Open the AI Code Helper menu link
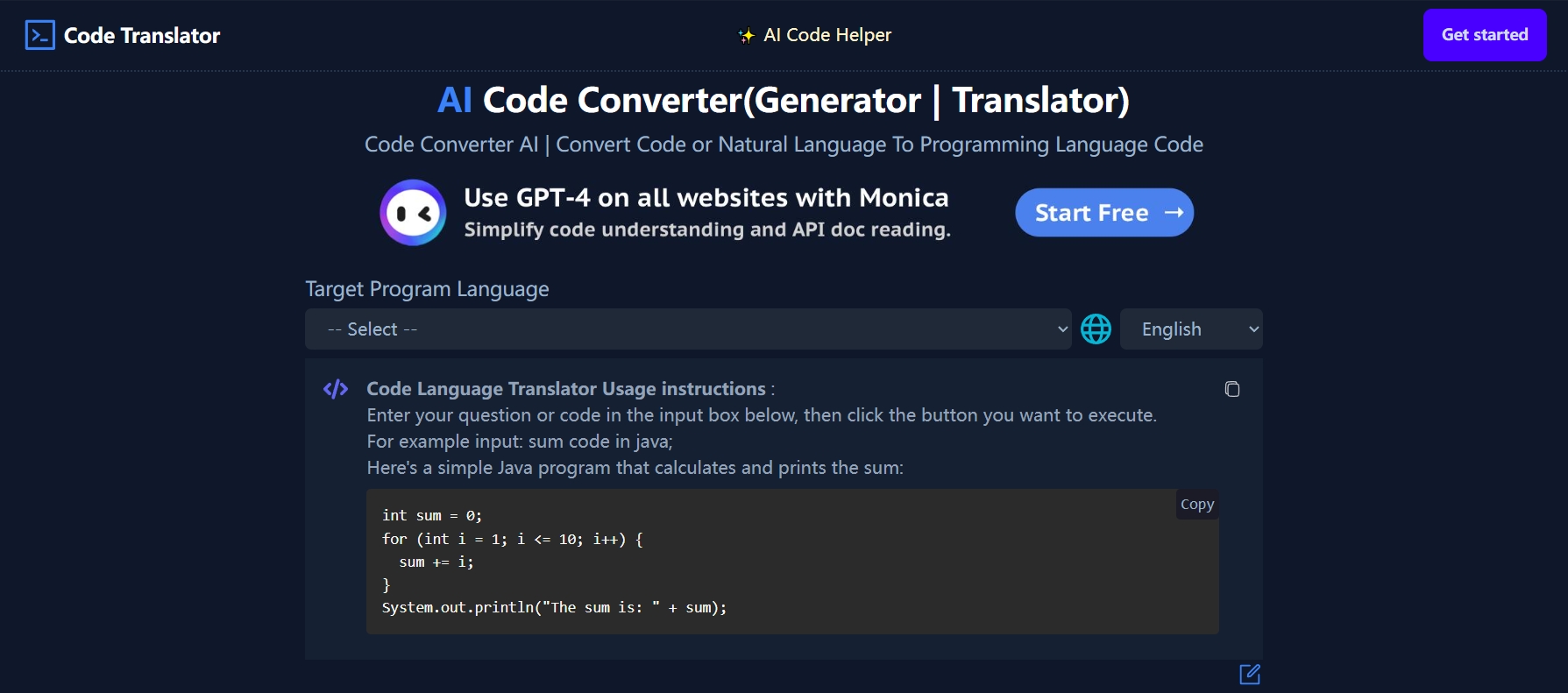Viewport: 1568px width, 693px height. click(827, 35)
